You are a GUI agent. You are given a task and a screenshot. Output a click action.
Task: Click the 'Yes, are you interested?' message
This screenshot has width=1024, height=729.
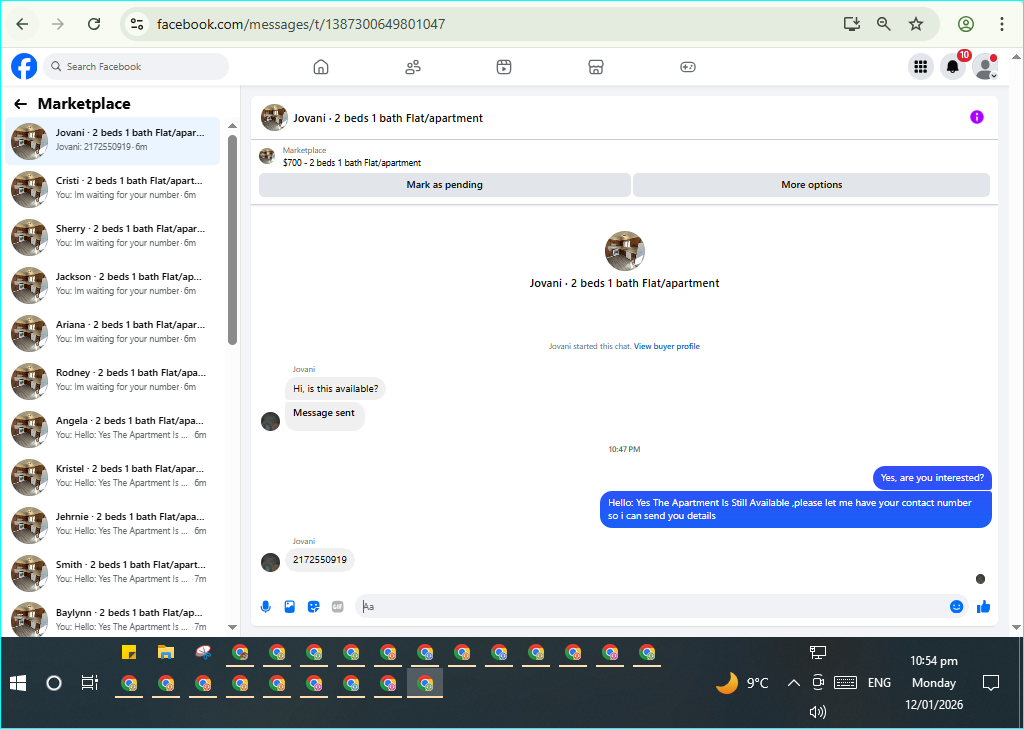[x=932, y=478]
